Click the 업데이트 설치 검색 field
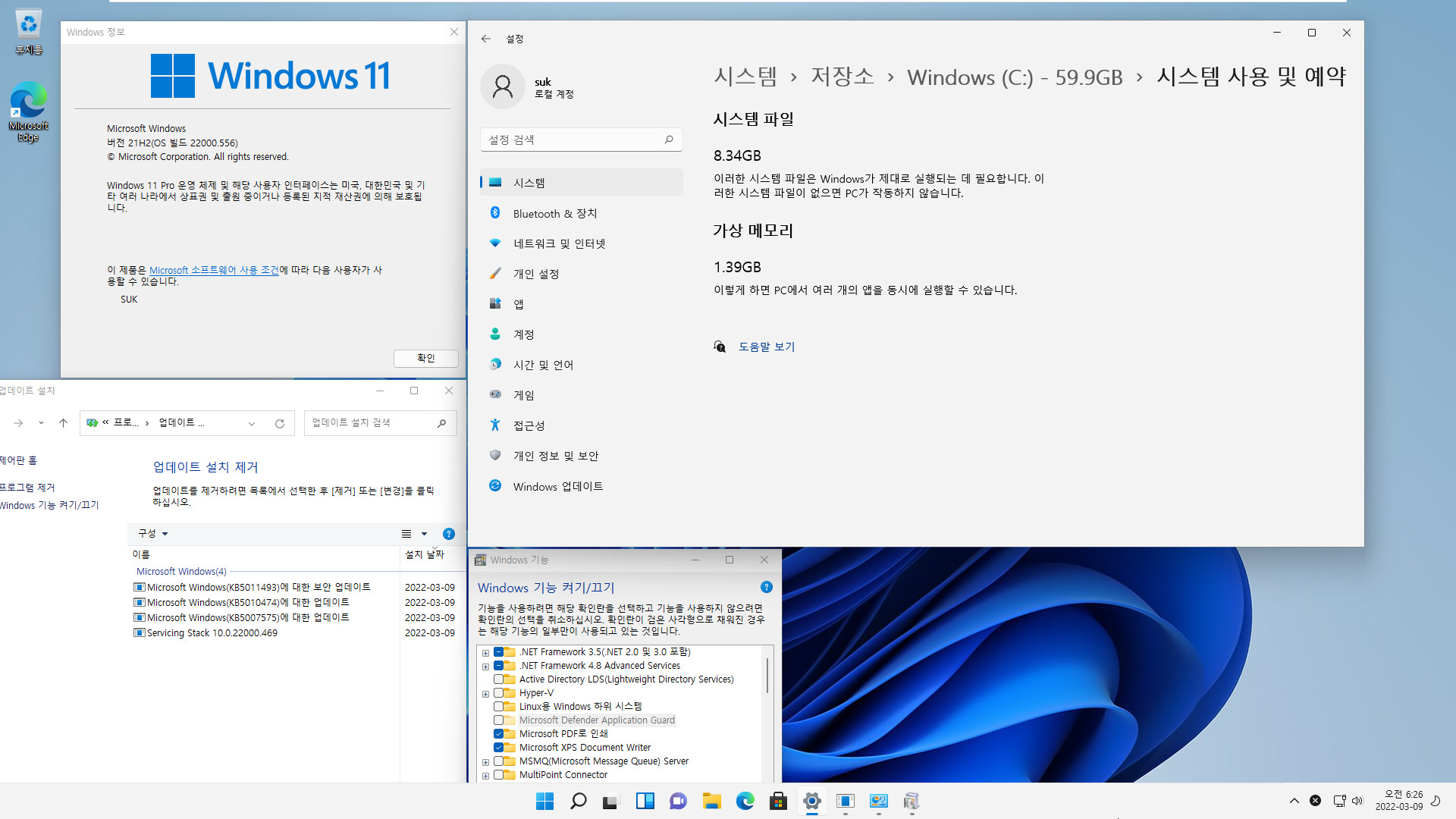1456x819 pixels. click(x=380, y=423)
